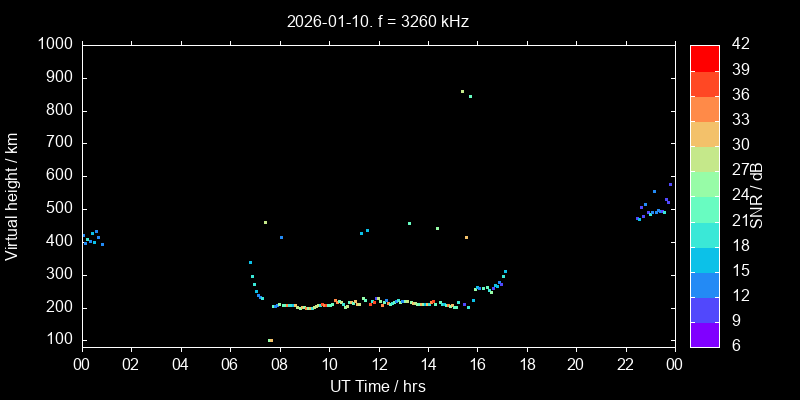This screenshot has width=800, height=400.
Task: Select the 06 hour tick on the time axis
Action: (230, 364)
